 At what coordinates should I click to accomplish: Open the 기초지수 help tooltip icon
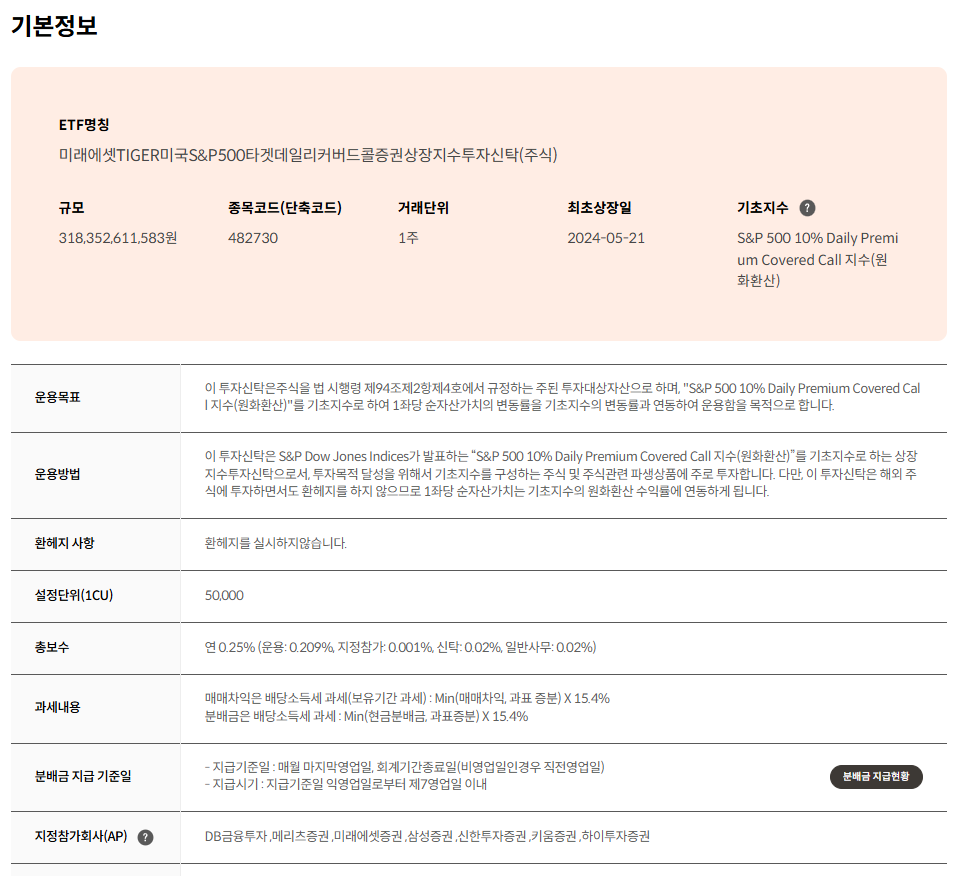808,207
